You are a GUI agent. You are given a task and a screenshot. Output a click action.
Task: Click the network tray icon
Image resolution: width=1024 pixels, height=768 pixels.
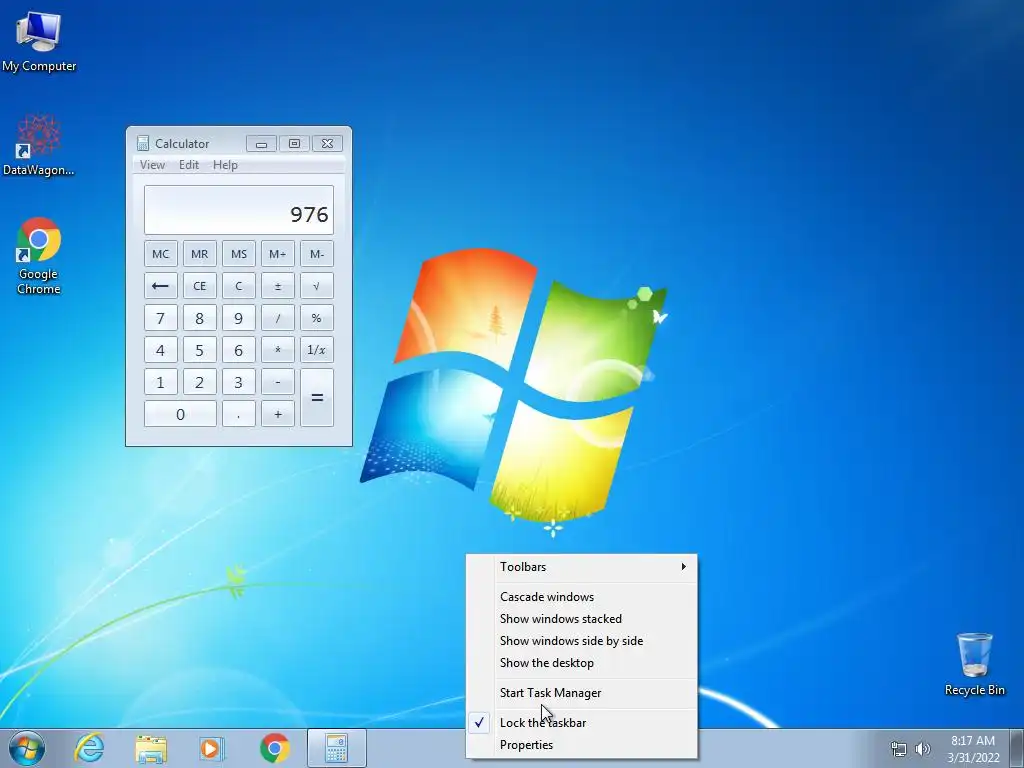pos(899,749)
